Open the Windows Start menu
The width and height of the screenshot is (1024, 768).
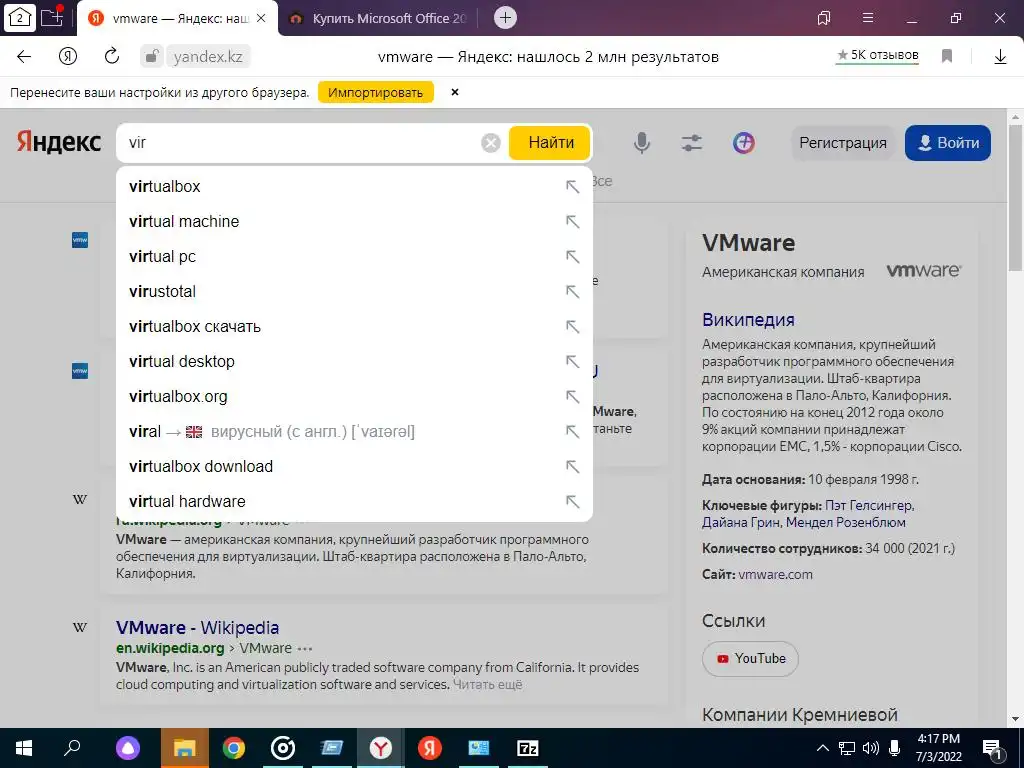pyautogui.click(x=24, y=748)
